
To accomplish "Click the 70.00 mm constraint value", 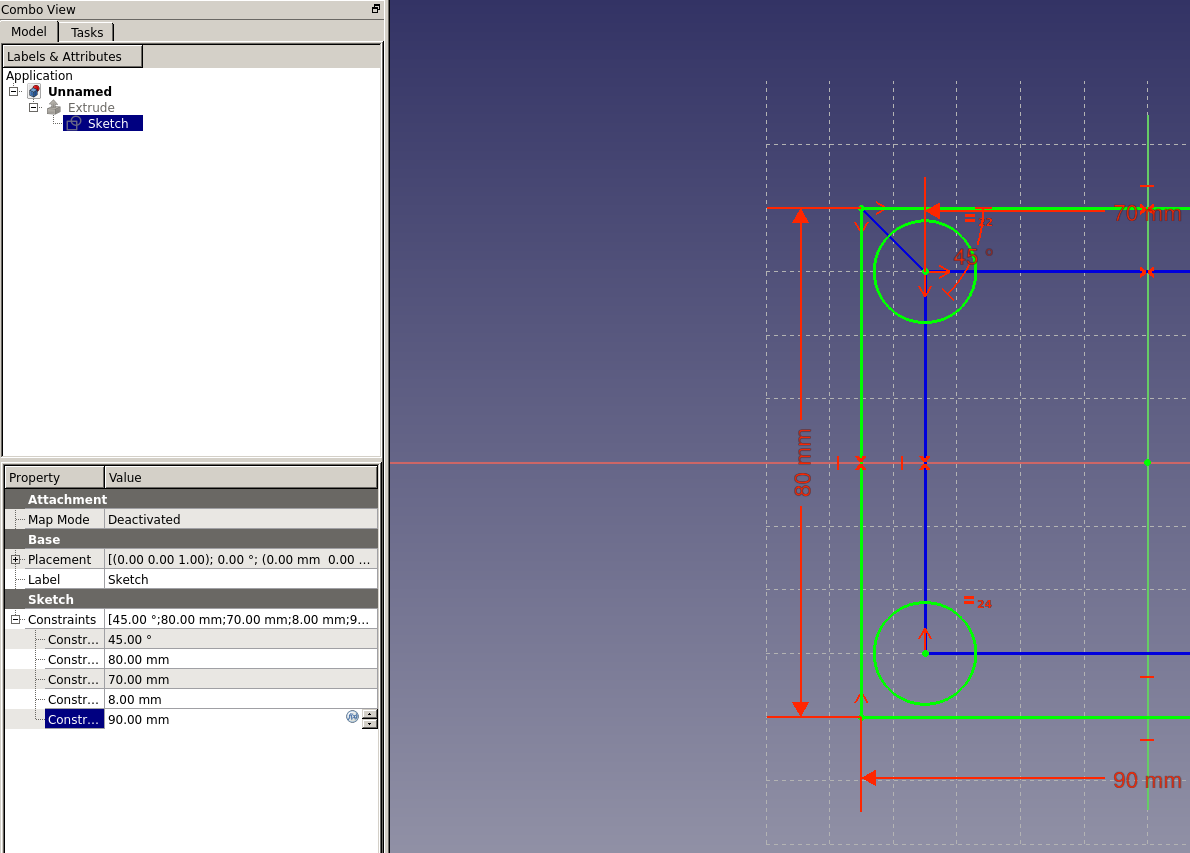I will 241,679.
